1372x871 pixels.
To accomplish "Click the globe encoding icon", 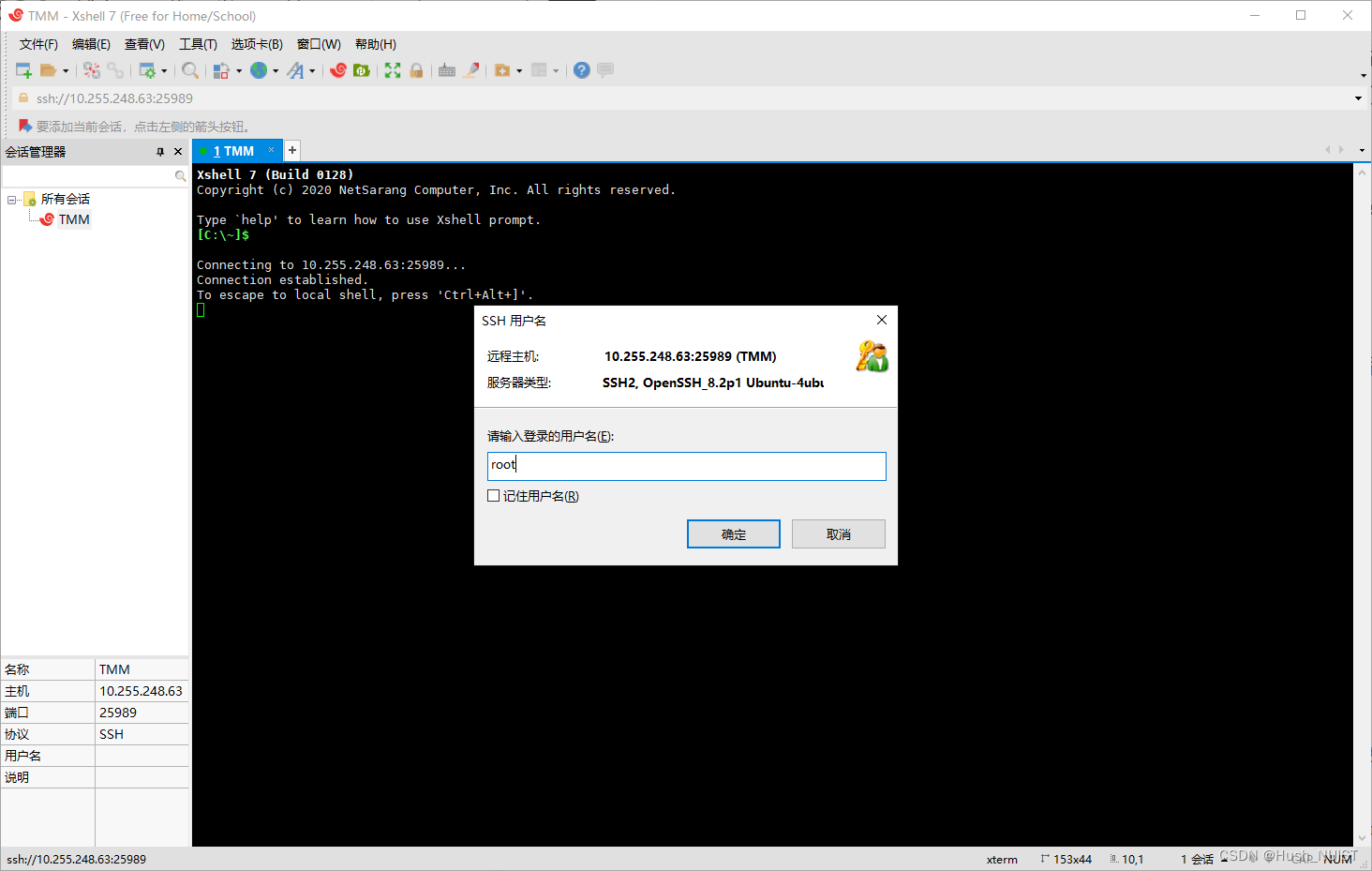I will (259, 70).
